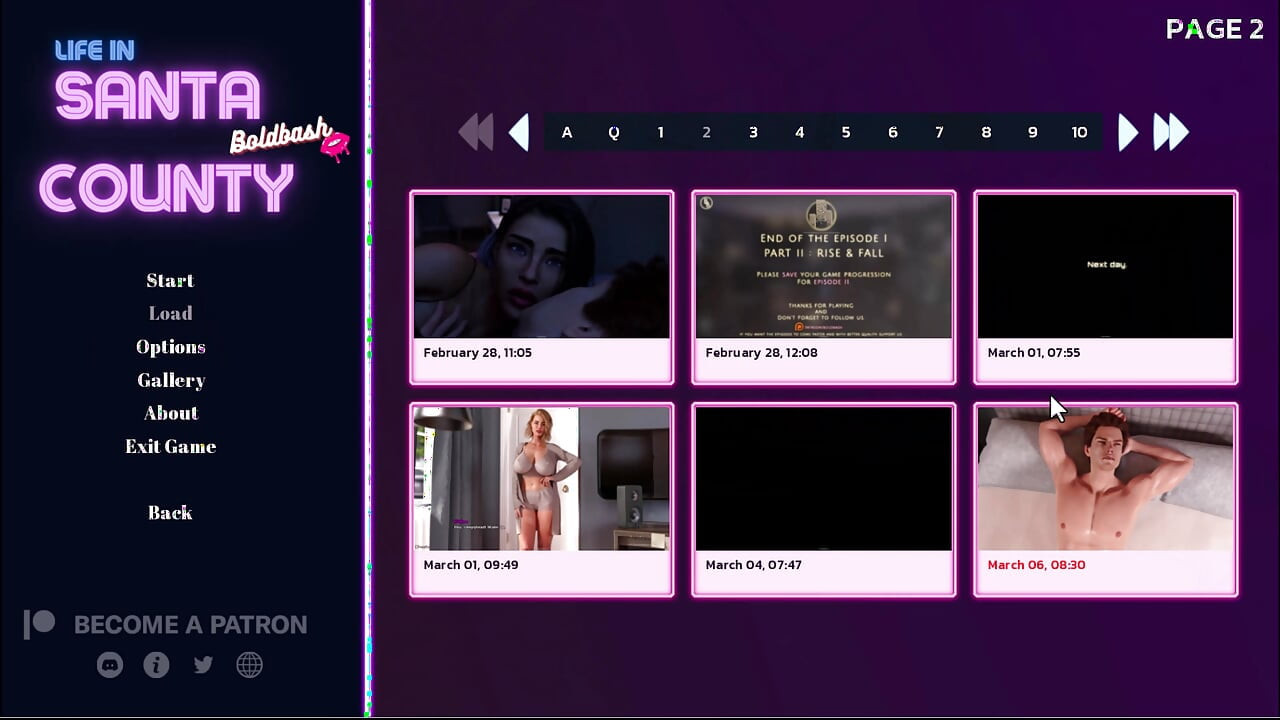
Task: Load the February 28, 12:08 save slot
Action: tap(823, 286)
